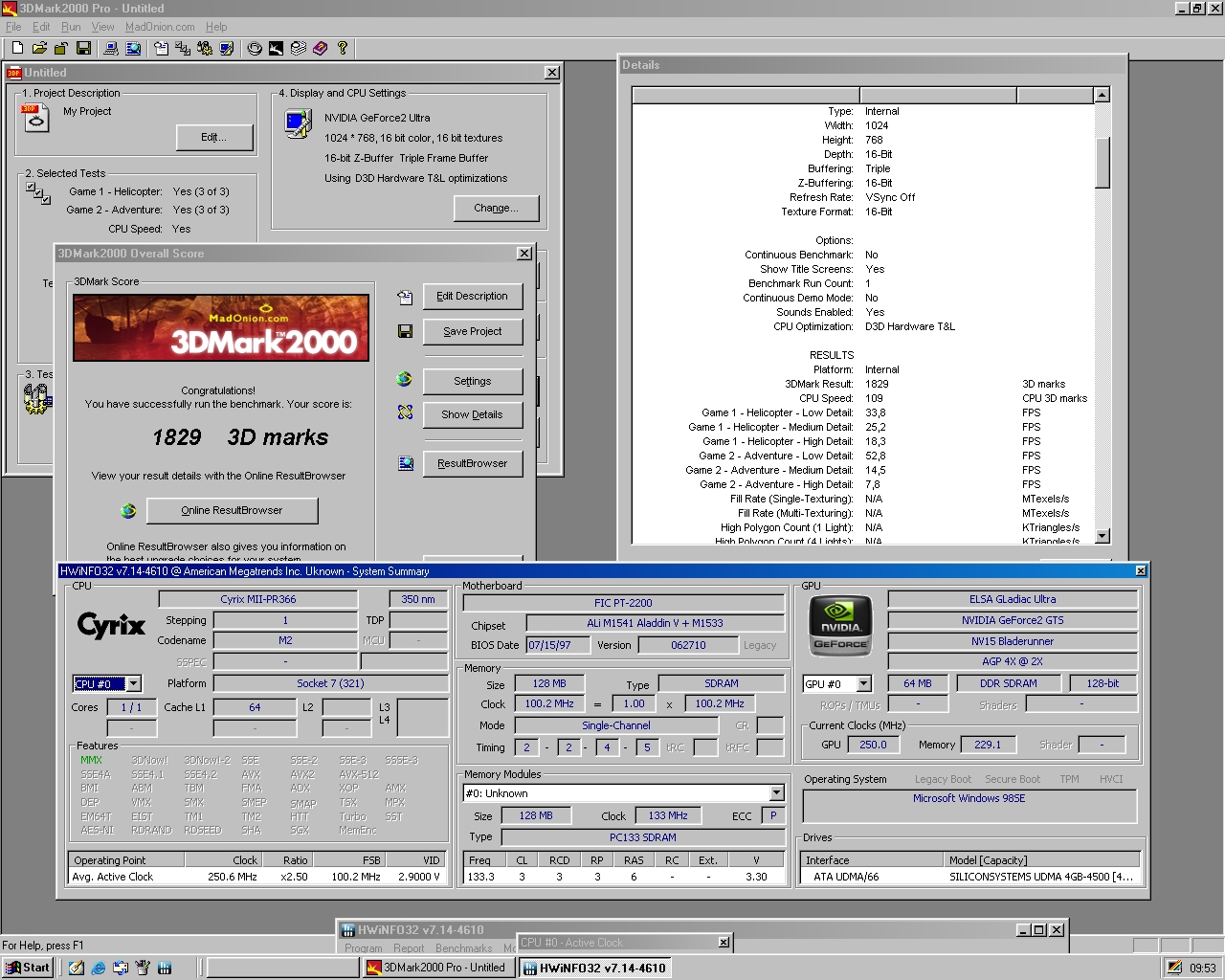
Task: Click the Socket 7 (321) platform field
Action: tap(330, 683)
